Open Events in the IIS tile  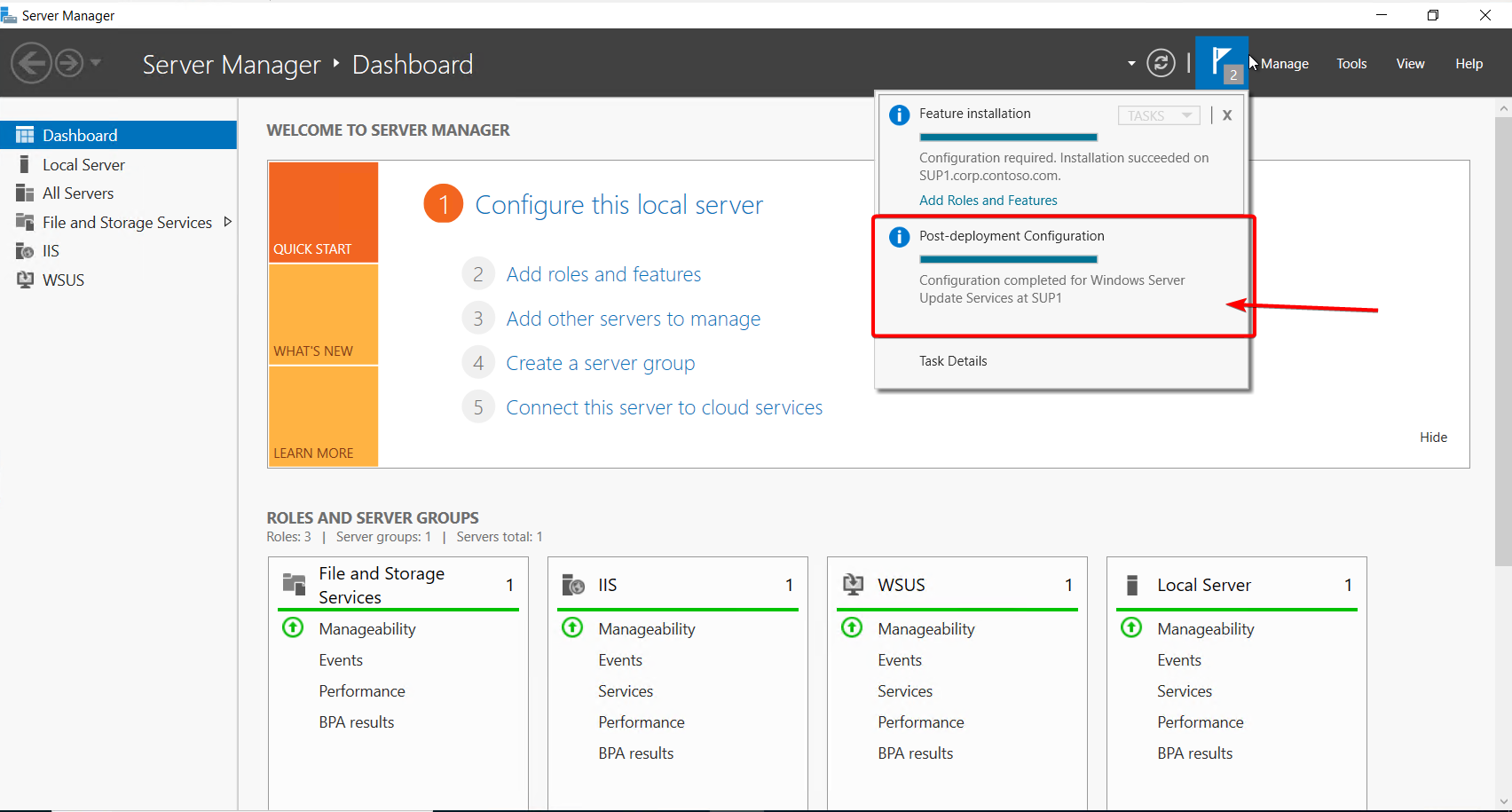(620, 660)
